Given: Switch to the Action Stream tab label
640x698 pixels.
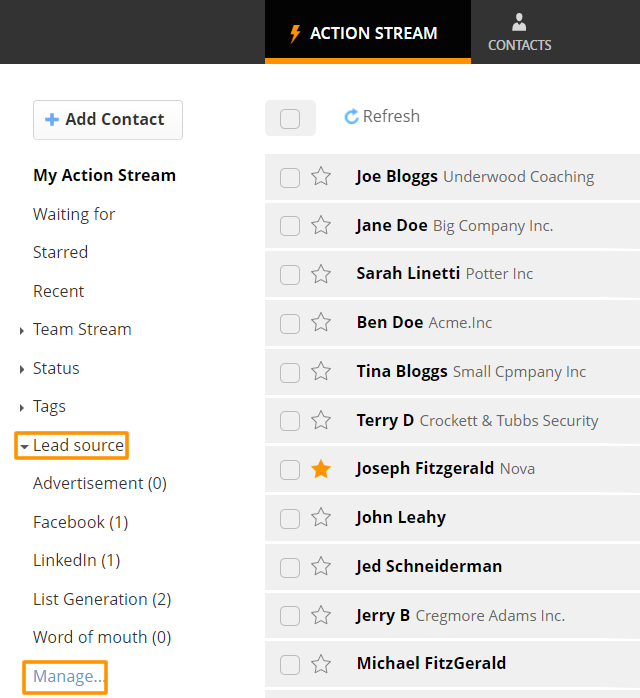Looking at the screenshot, I should [373, 33].
